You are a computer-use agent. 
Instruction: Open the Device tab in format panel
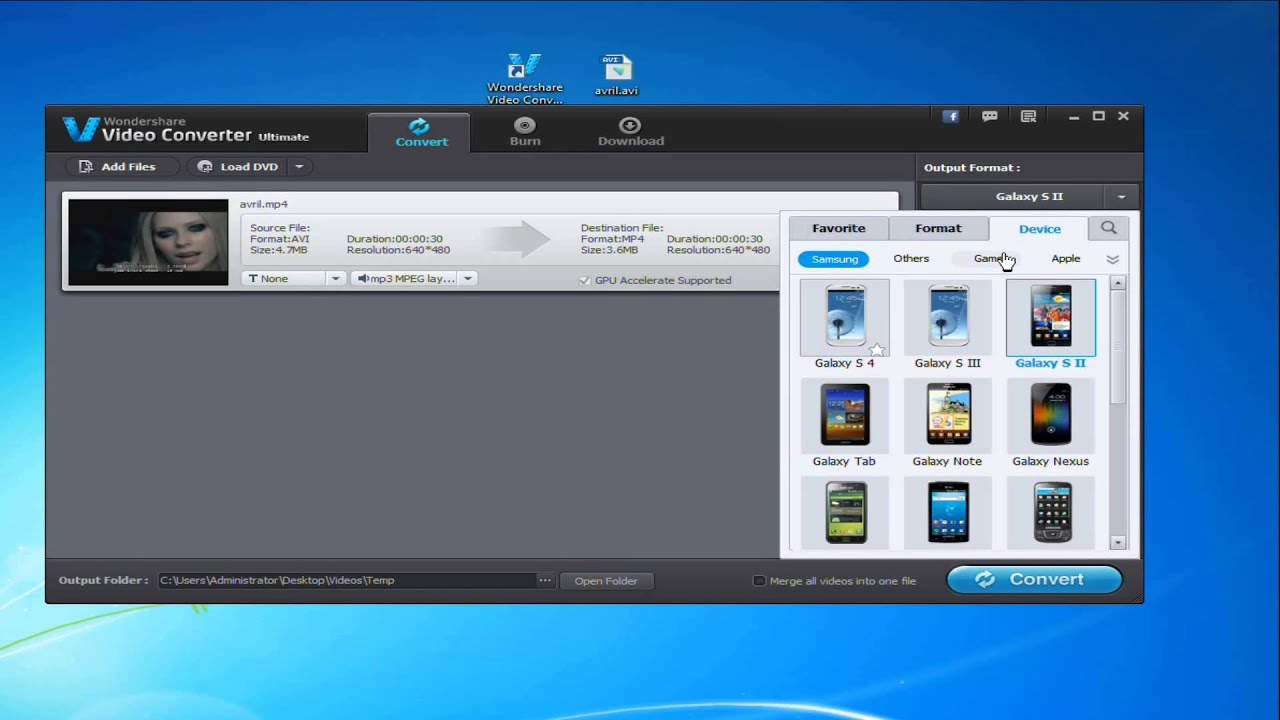1040,229
